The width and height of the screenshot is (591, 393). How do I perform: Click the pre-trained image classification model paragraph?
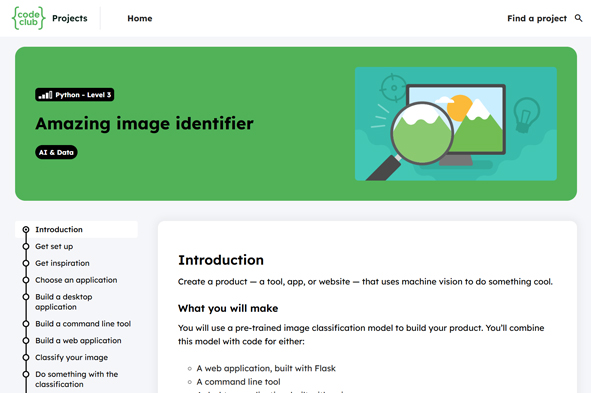click(x=361, y=335)
